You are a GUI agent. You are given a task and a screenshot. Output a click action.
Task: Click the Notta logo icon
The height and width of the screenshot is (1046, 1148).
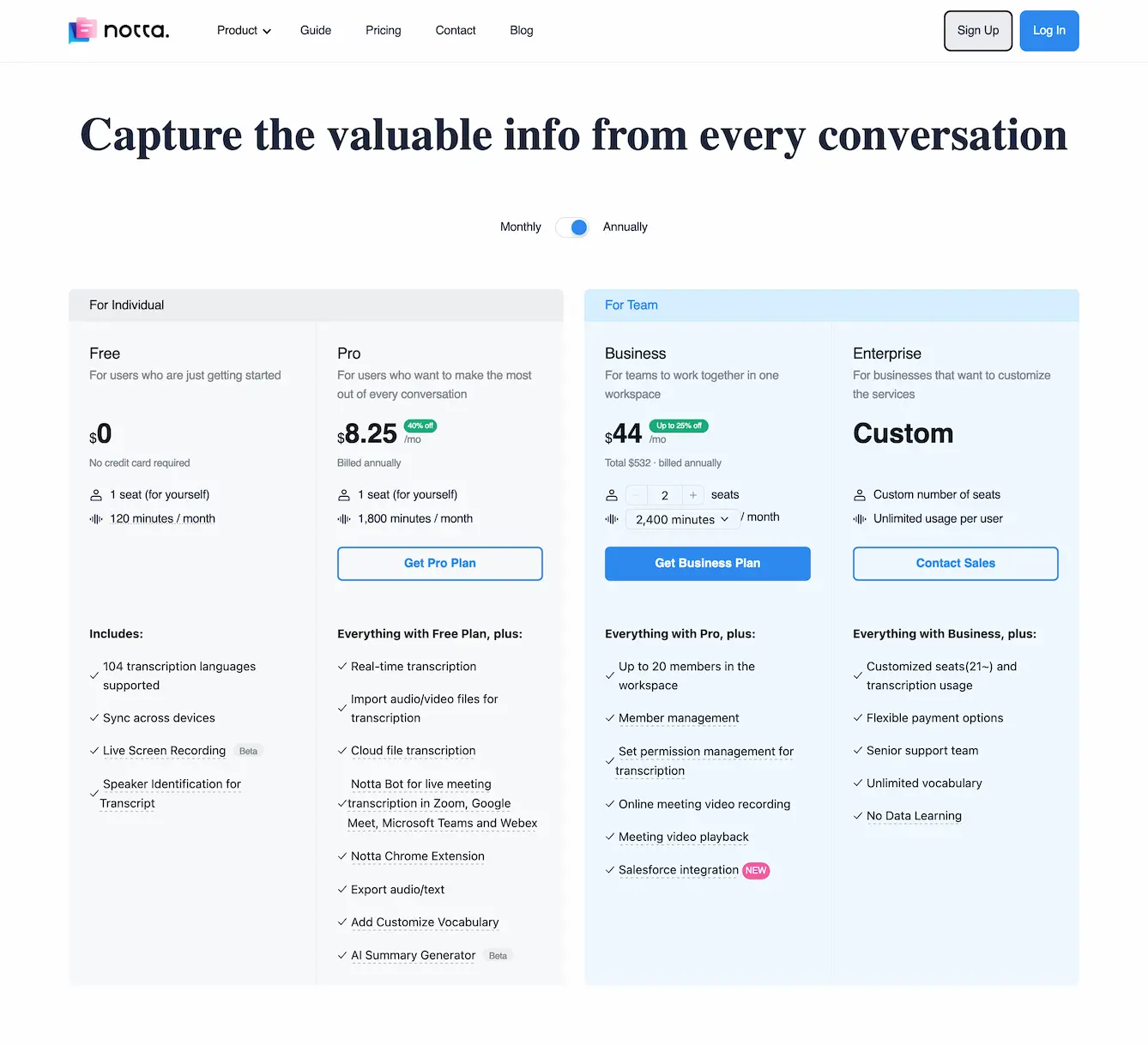[82, 31]
